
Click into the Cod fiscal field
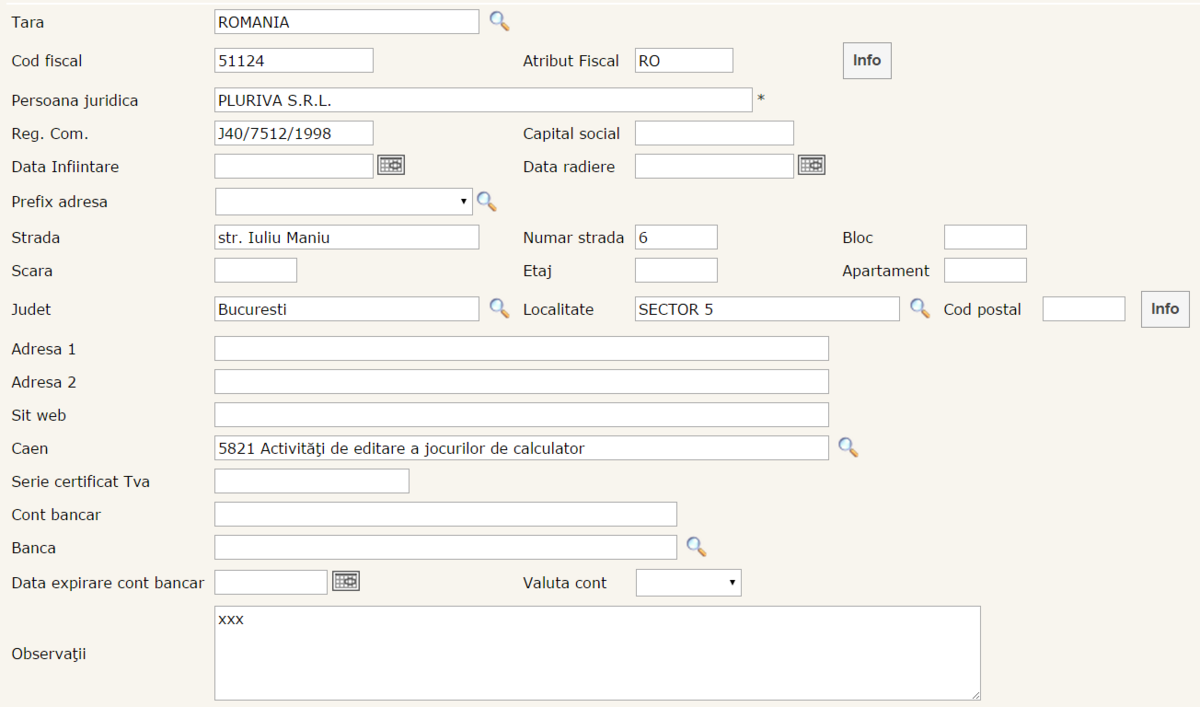click(294, 61)
